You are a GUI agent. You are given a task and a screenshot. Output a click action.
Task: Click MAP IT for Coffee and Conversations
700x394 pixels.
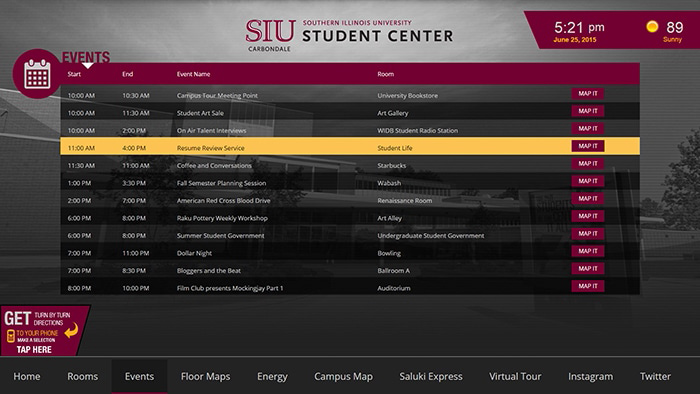pyautogui.click(x=588, y=164)
